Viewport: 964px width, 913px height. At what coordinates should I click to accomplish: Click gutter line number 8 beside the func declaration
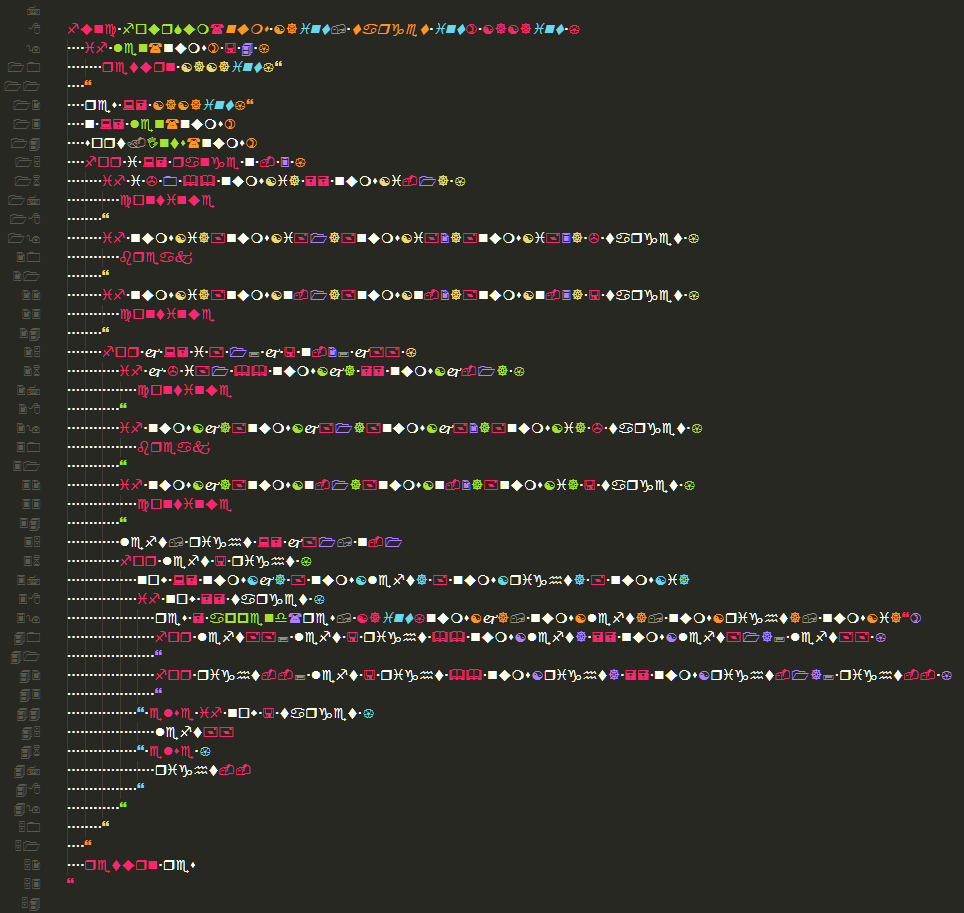pos(34,29)
